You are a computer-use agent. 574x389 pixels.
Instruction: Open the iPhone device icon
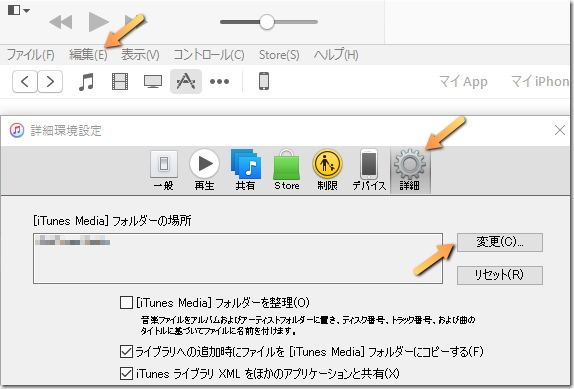pos(264,81)
